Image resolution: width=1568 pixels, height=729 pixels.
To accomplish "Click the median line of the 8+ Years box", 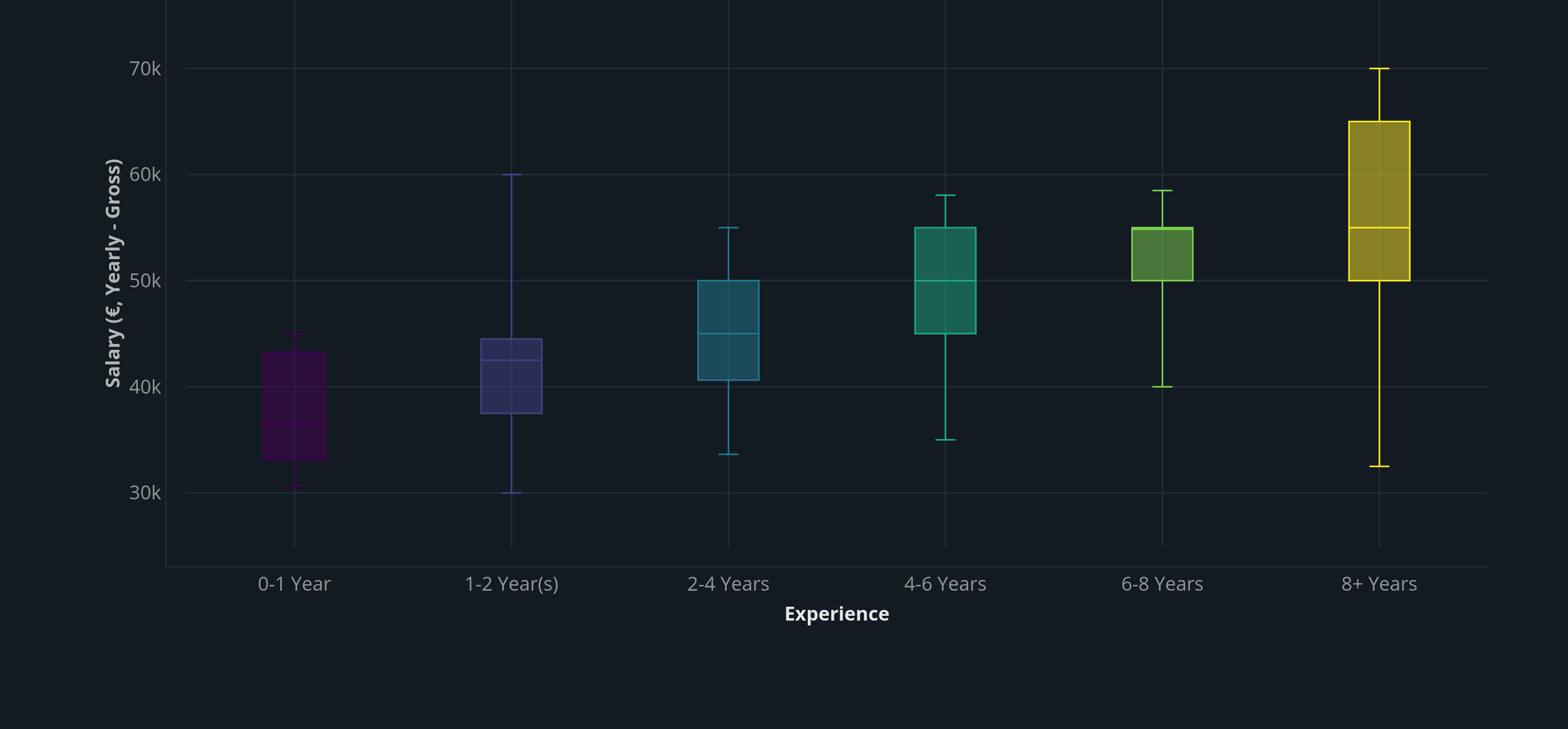I will pos(1380,226).
